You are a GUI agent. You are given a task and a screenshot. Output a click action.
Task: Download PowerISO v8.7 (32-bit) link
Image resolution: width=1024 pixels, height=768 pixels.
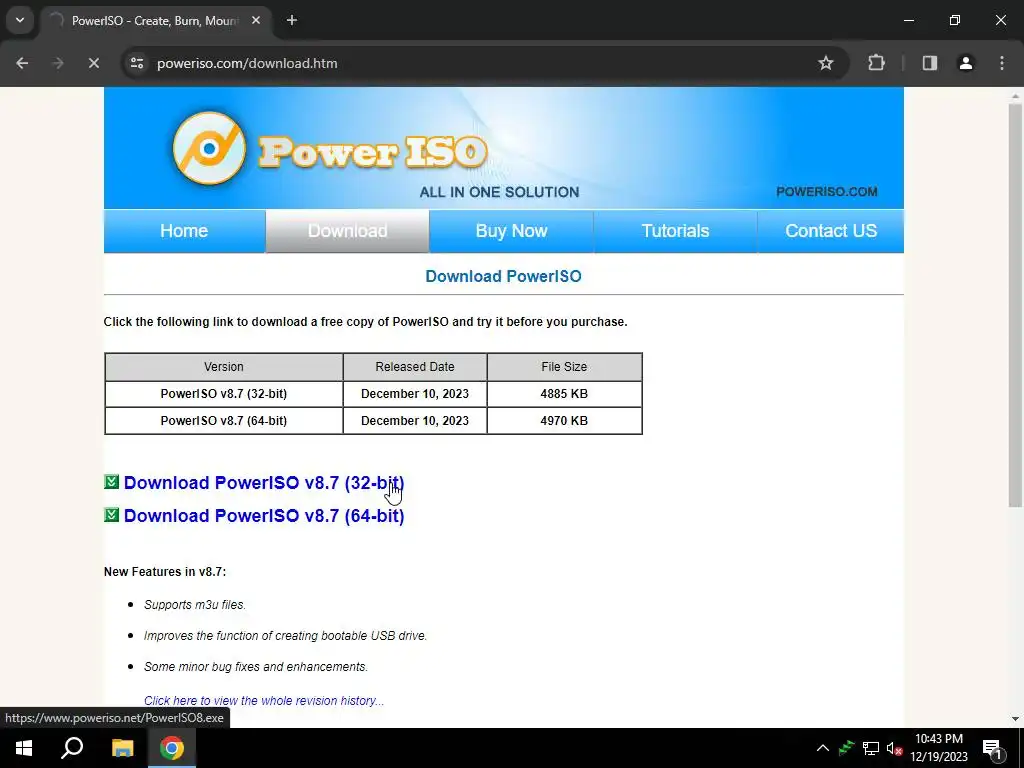click(x=264, y=483)
